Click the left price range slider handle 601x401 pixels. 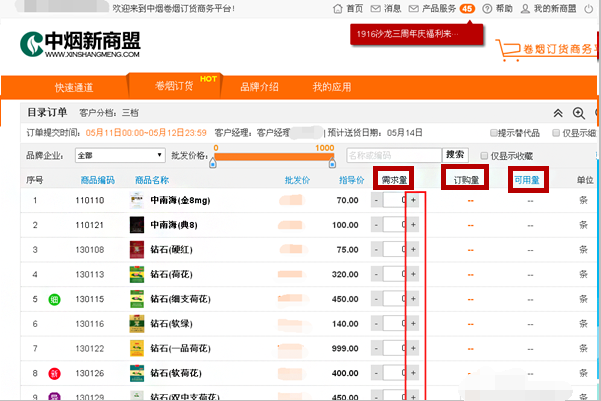pos(213,163)
